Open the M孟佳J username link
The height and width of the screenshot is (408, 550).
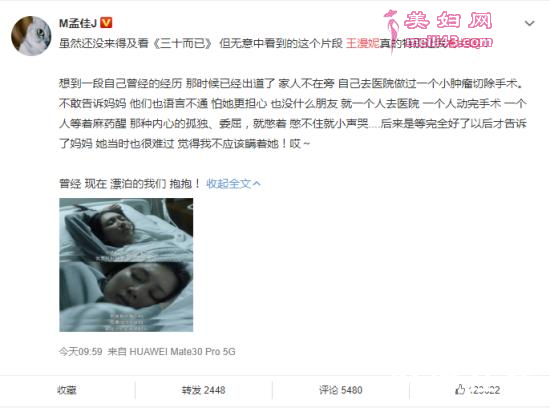78,23
